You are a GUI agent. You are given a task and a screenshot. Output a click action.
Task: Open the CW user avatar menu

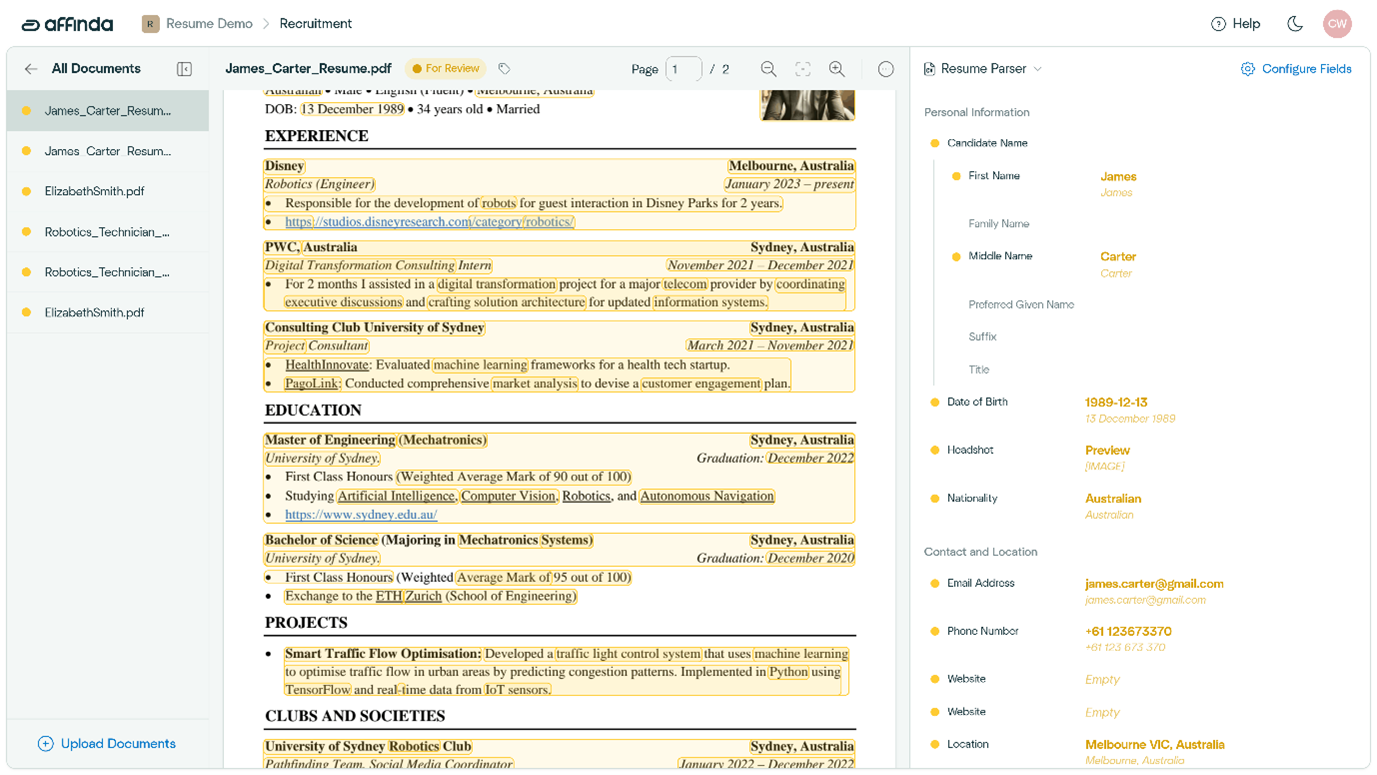(1337, 24)
